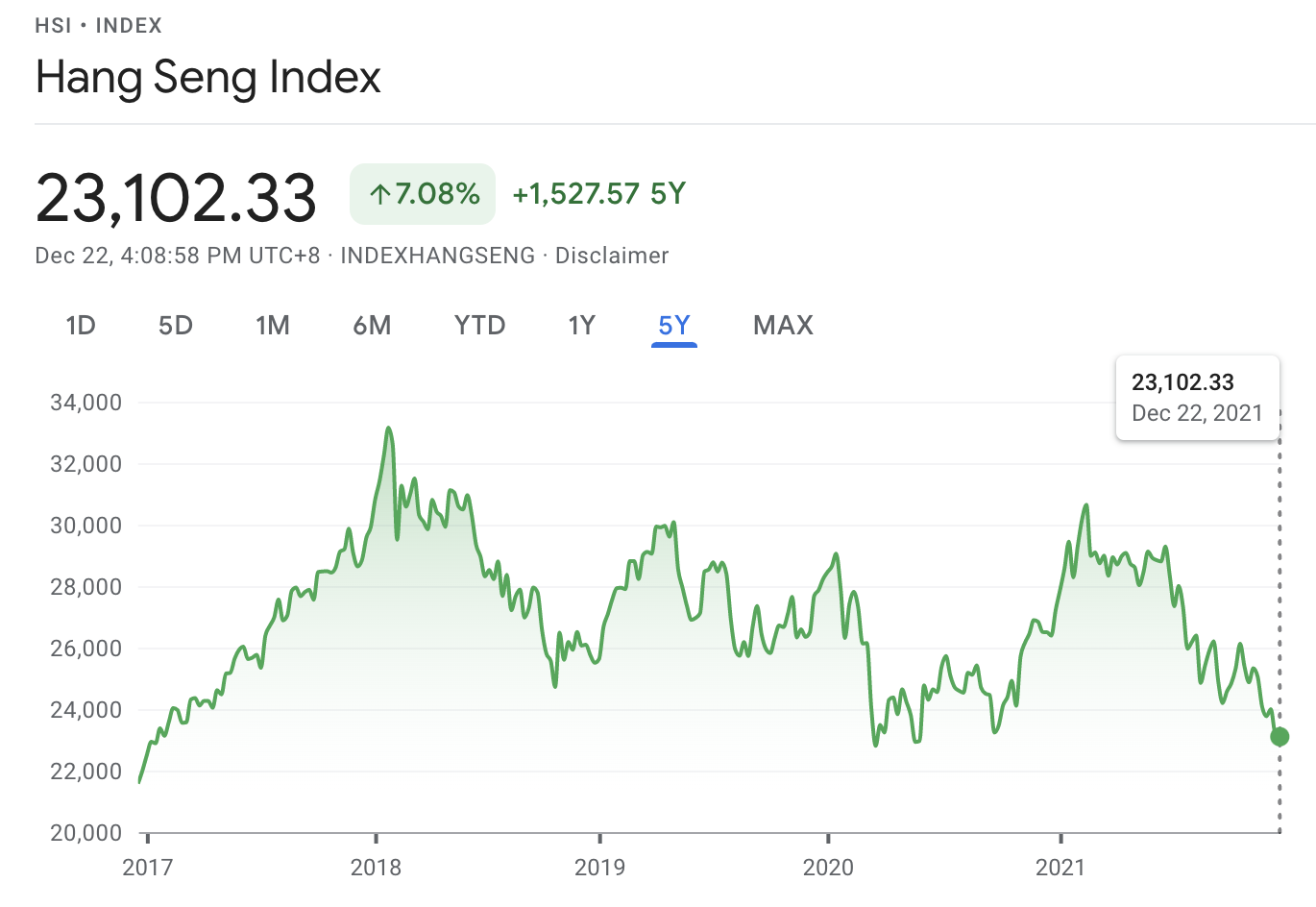Click the 30,000 y-axis label
This screenshot has height=907, width=1316.
click(x=86, y=526)
